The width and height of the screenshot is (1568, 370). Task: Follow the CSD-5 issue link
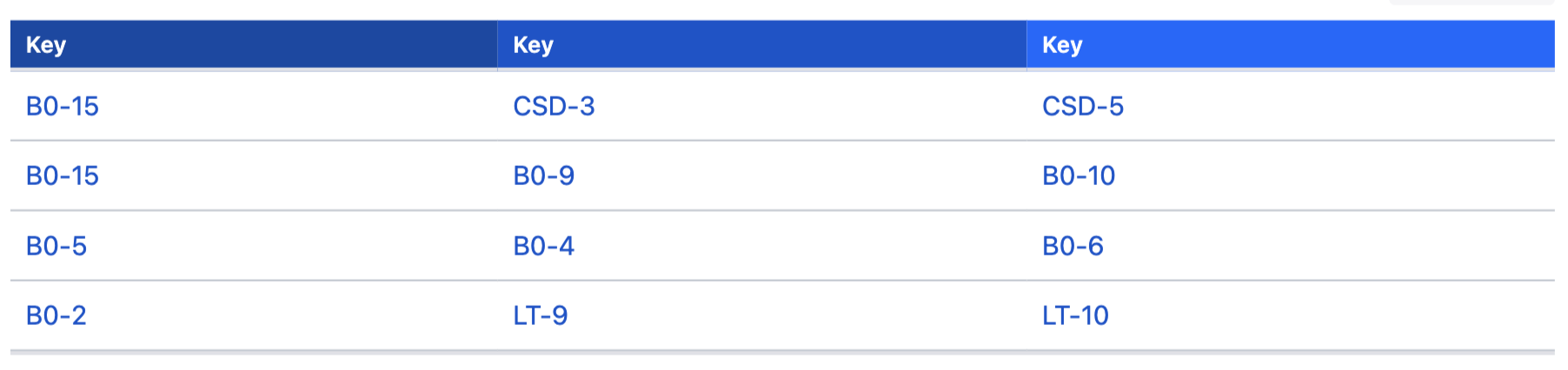pyautogui.click(x=1082, y=106)
